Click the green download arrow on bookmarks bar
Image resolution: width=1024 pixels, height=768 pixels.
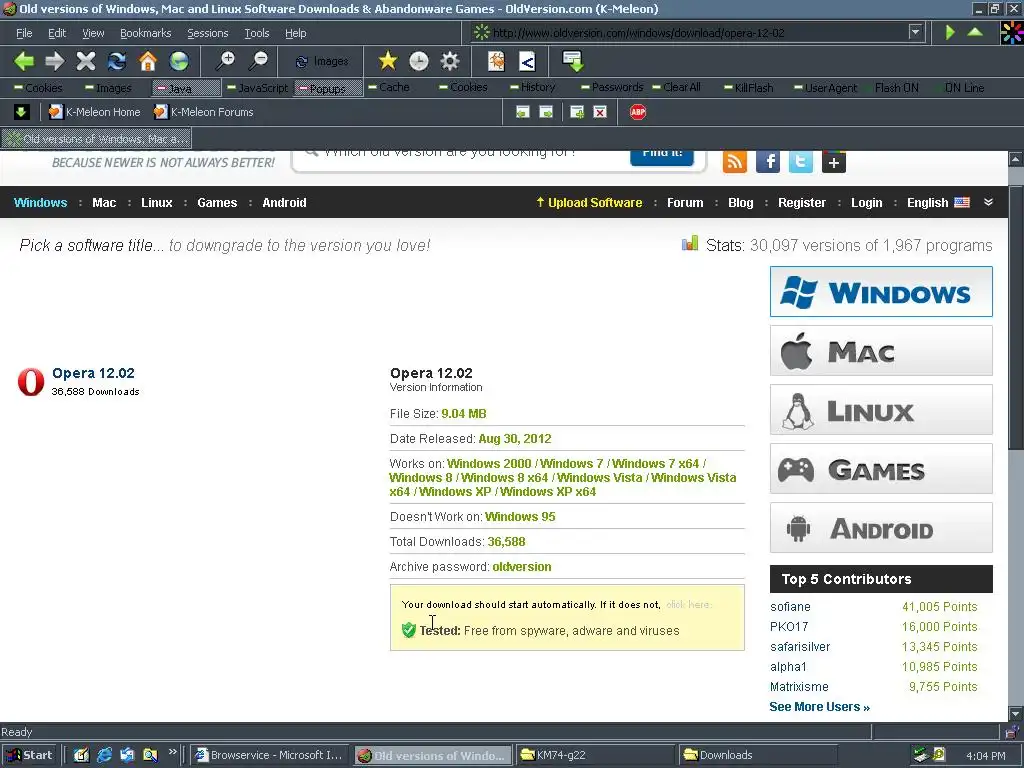click(x=22, y=112)
